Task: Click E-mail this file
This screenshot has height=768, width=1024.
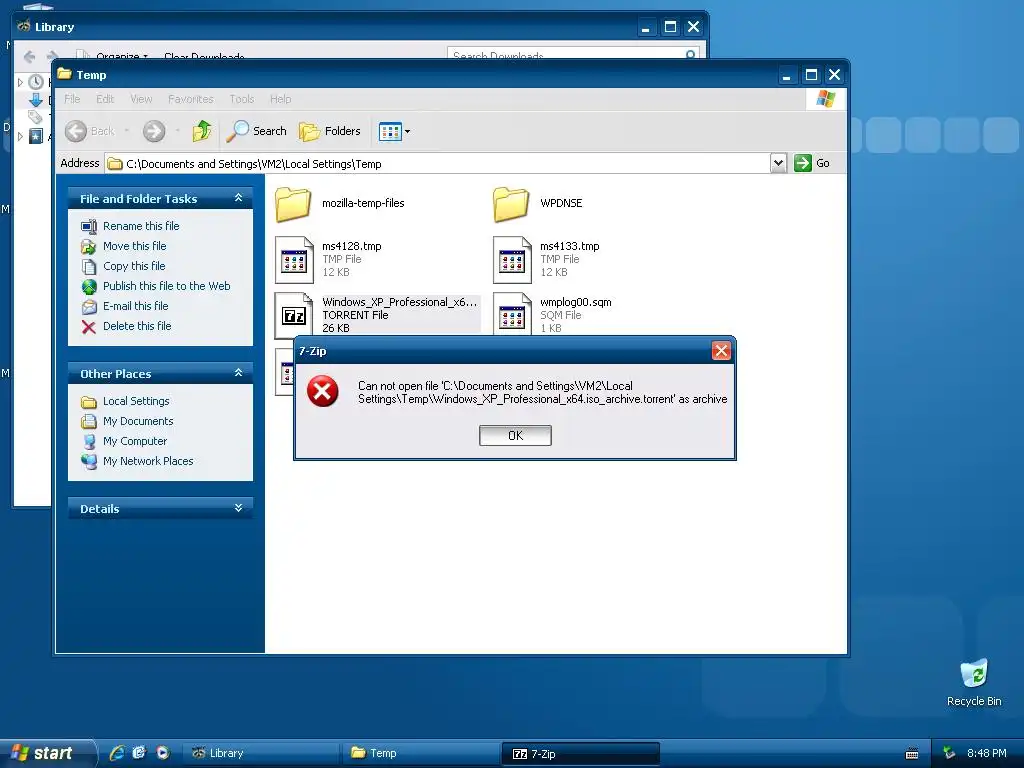Action: tap(135, 306)
